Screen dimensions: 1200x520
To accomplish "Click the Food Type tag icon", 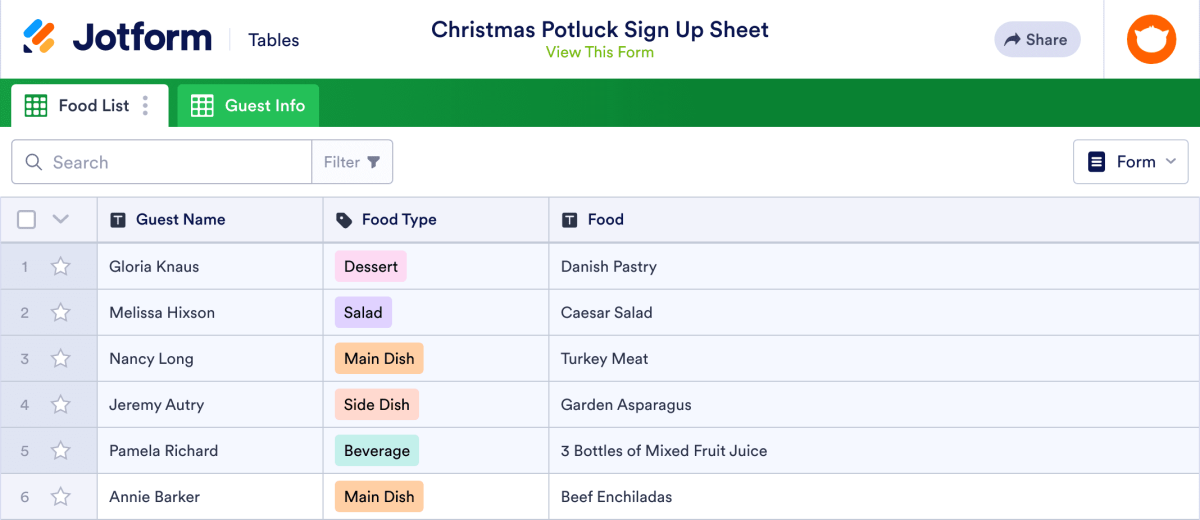I will tap(344, 220).
